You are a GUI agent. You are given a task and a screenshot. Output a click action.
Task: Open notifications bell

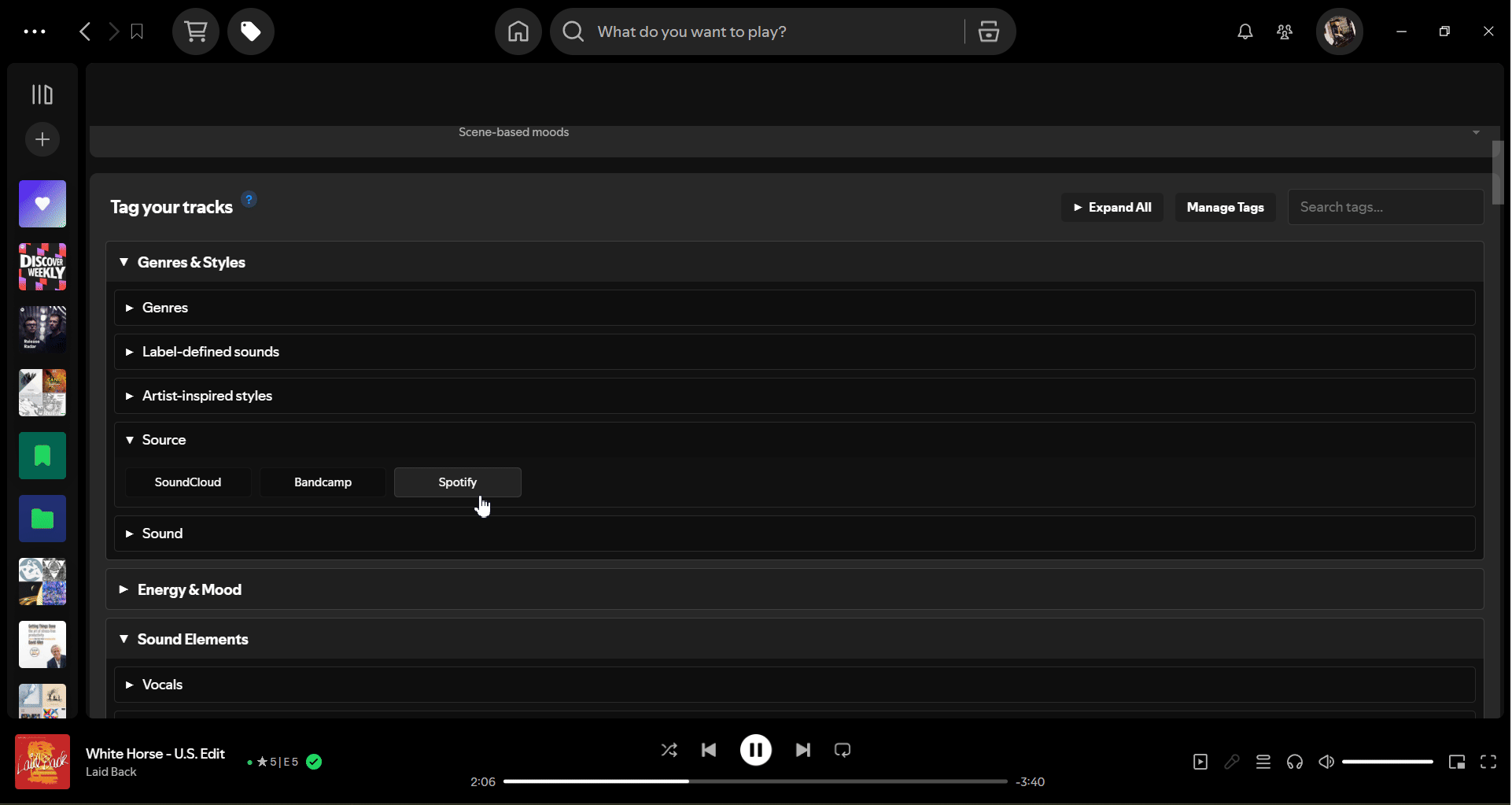[1245, 31]
